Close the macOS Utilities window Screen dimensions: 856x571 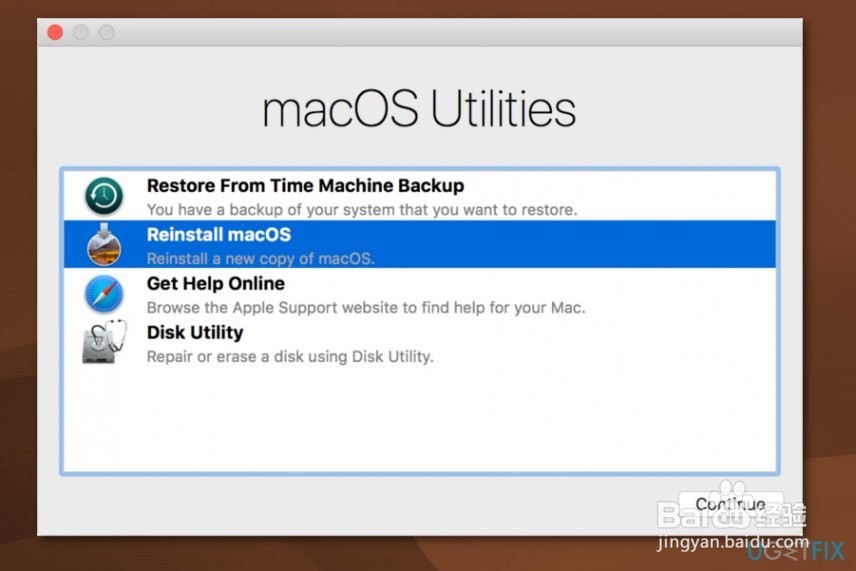55,32
